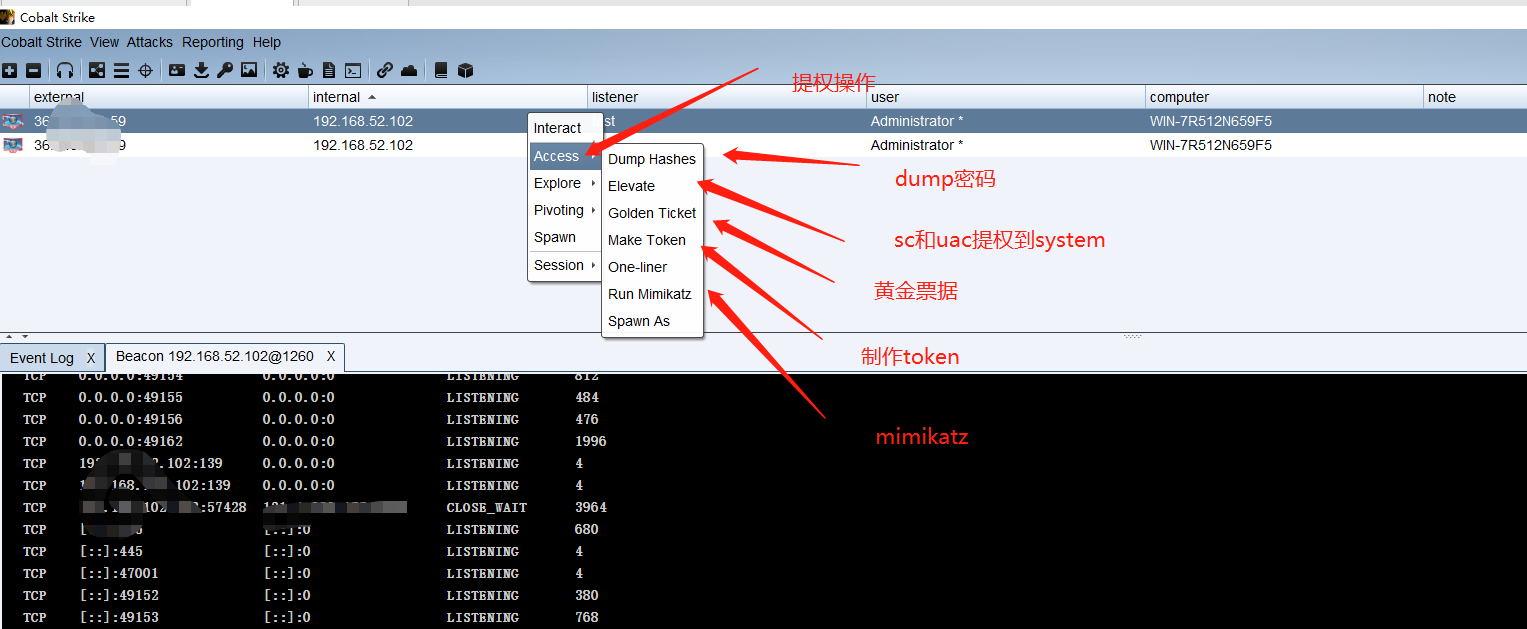Open the Attacks menu
1527x629 pixels.
(150, 42)
